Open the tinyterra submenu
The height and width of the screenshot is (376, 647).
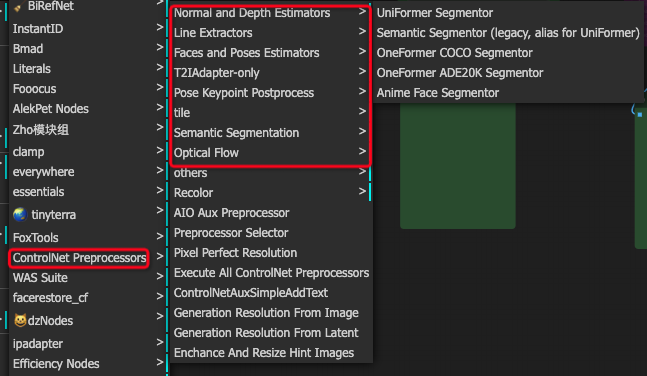[87, 215]
